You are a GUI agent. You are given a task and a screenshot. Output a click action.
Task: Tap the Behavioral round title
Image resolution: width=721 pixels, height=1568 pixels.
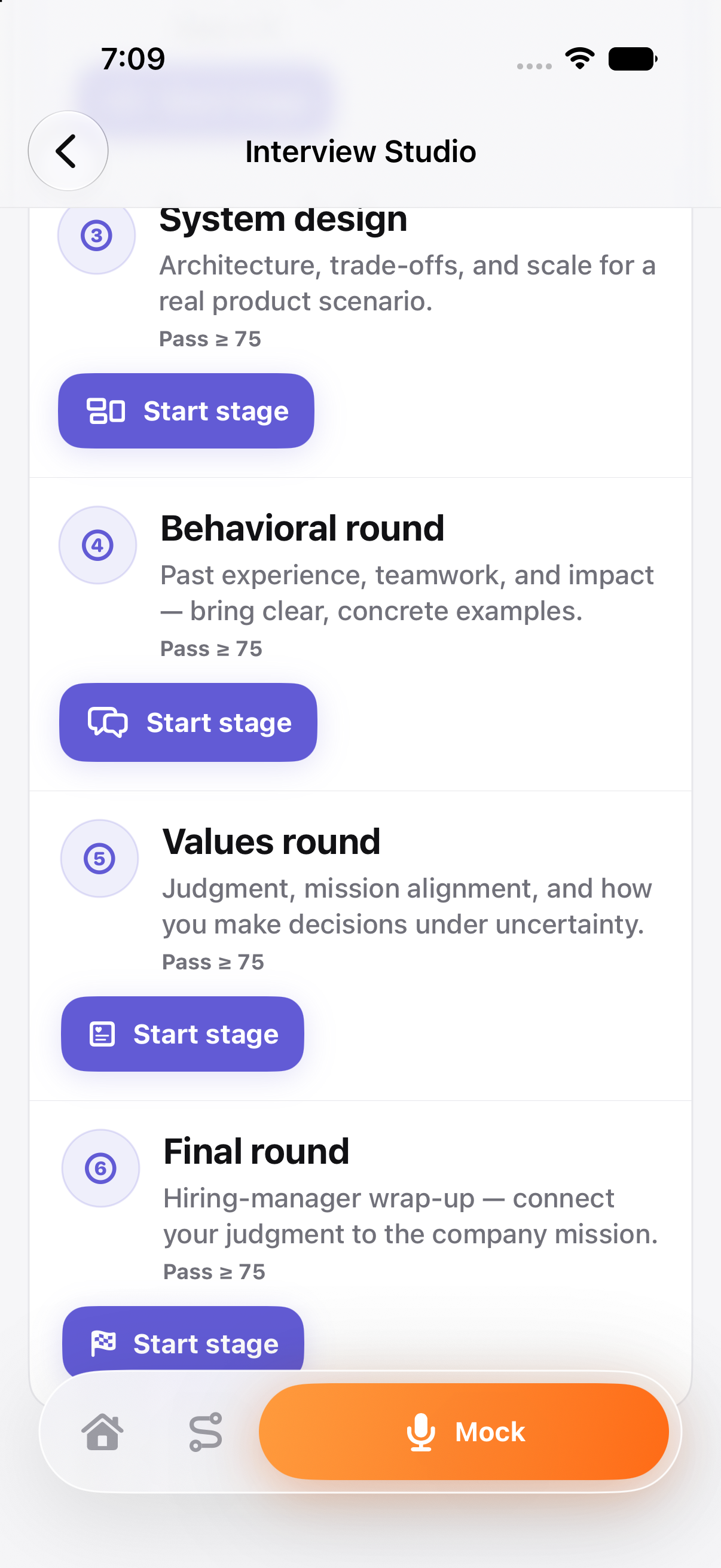303,527
